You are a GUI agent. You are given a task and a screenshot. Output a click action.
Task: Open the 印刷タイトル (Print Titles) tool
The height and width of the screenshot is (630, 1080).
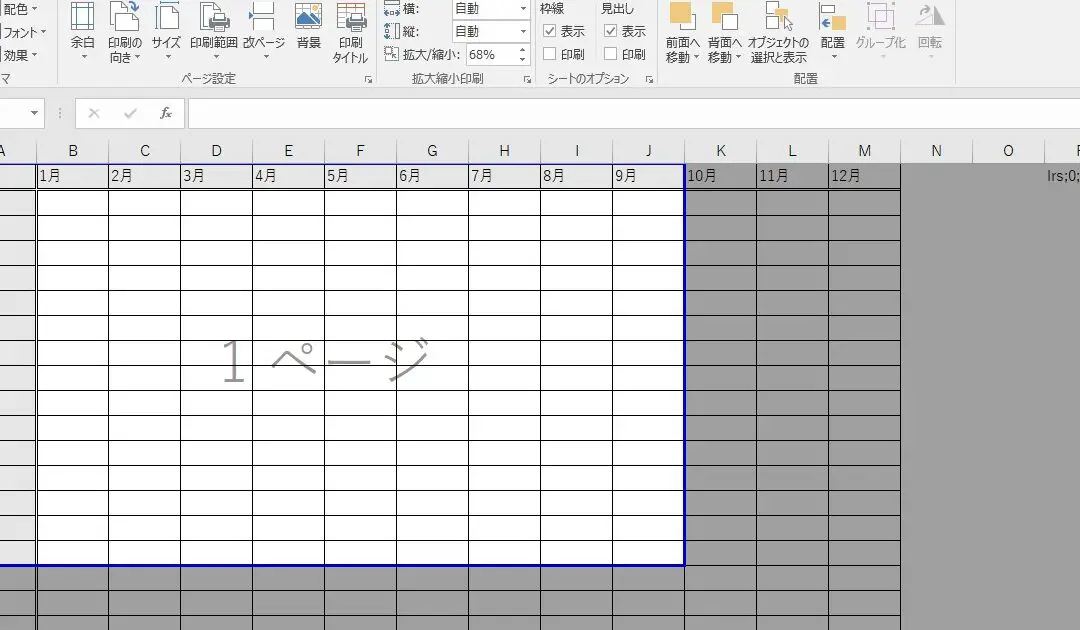click(350, 30)
